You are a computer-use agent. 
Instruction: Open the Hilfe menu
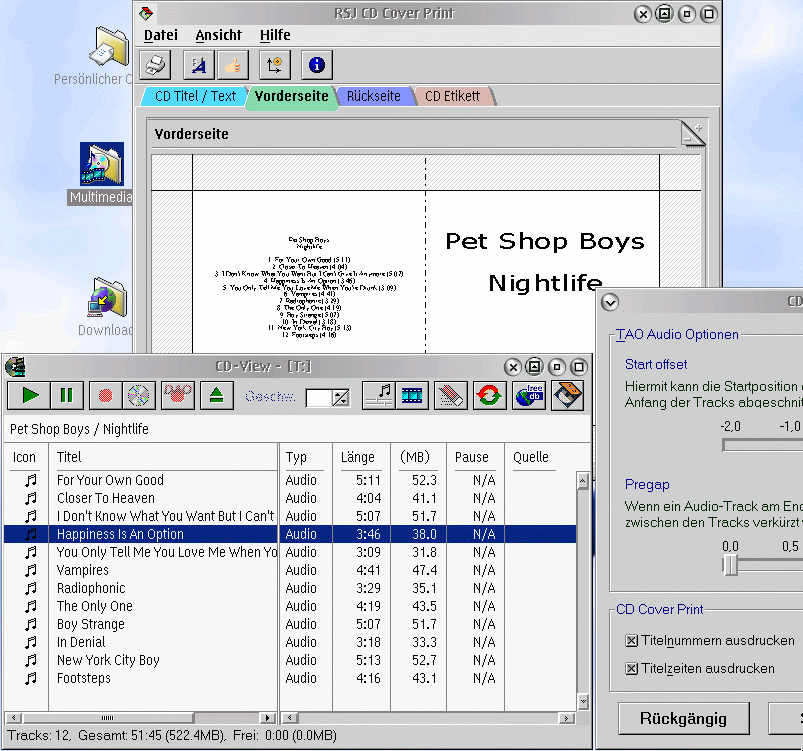pyautogui.click(x=275, y=35)
